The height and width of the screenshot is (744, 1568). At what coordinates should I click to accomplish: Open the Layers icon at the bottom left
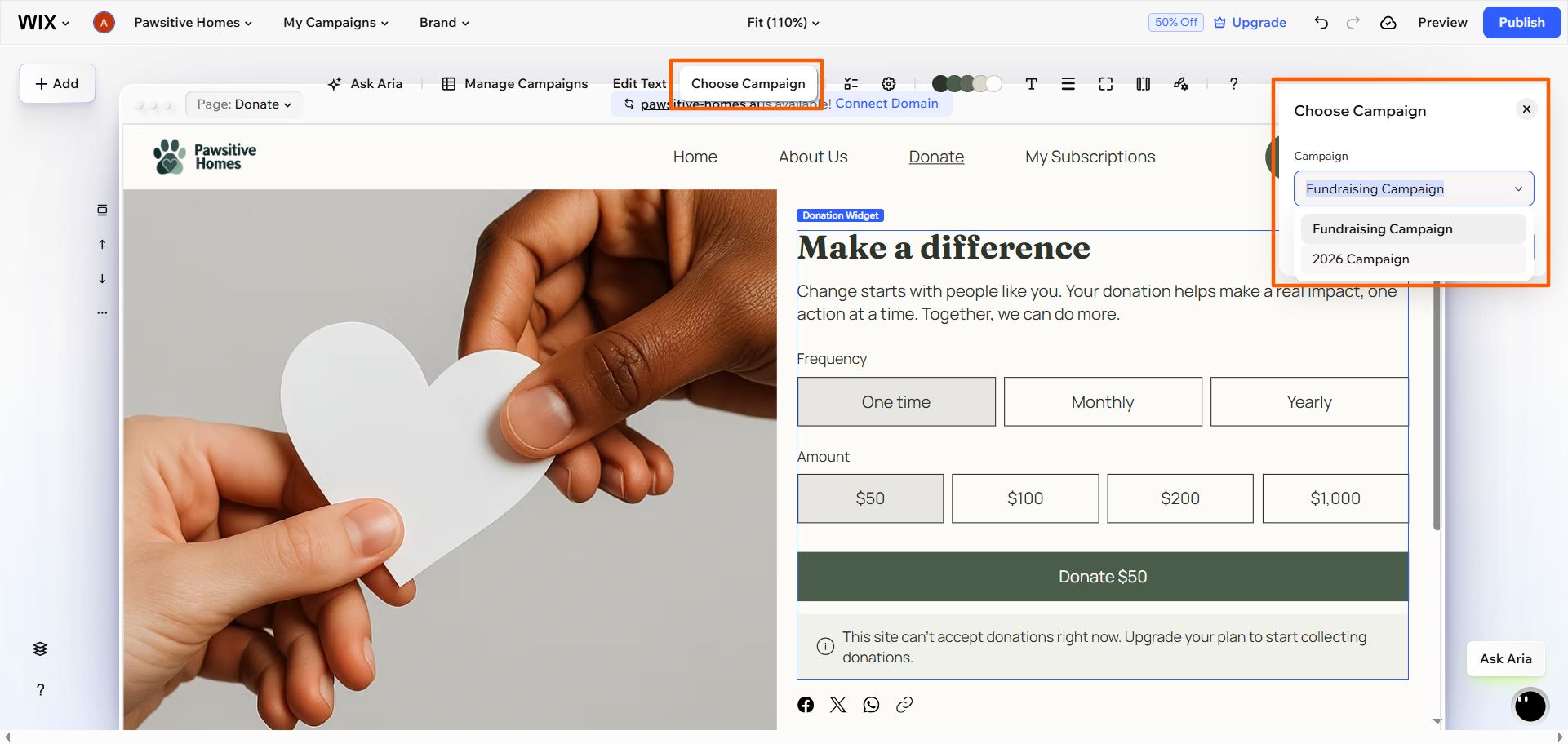pyautogui.click(x=40, y=649)
